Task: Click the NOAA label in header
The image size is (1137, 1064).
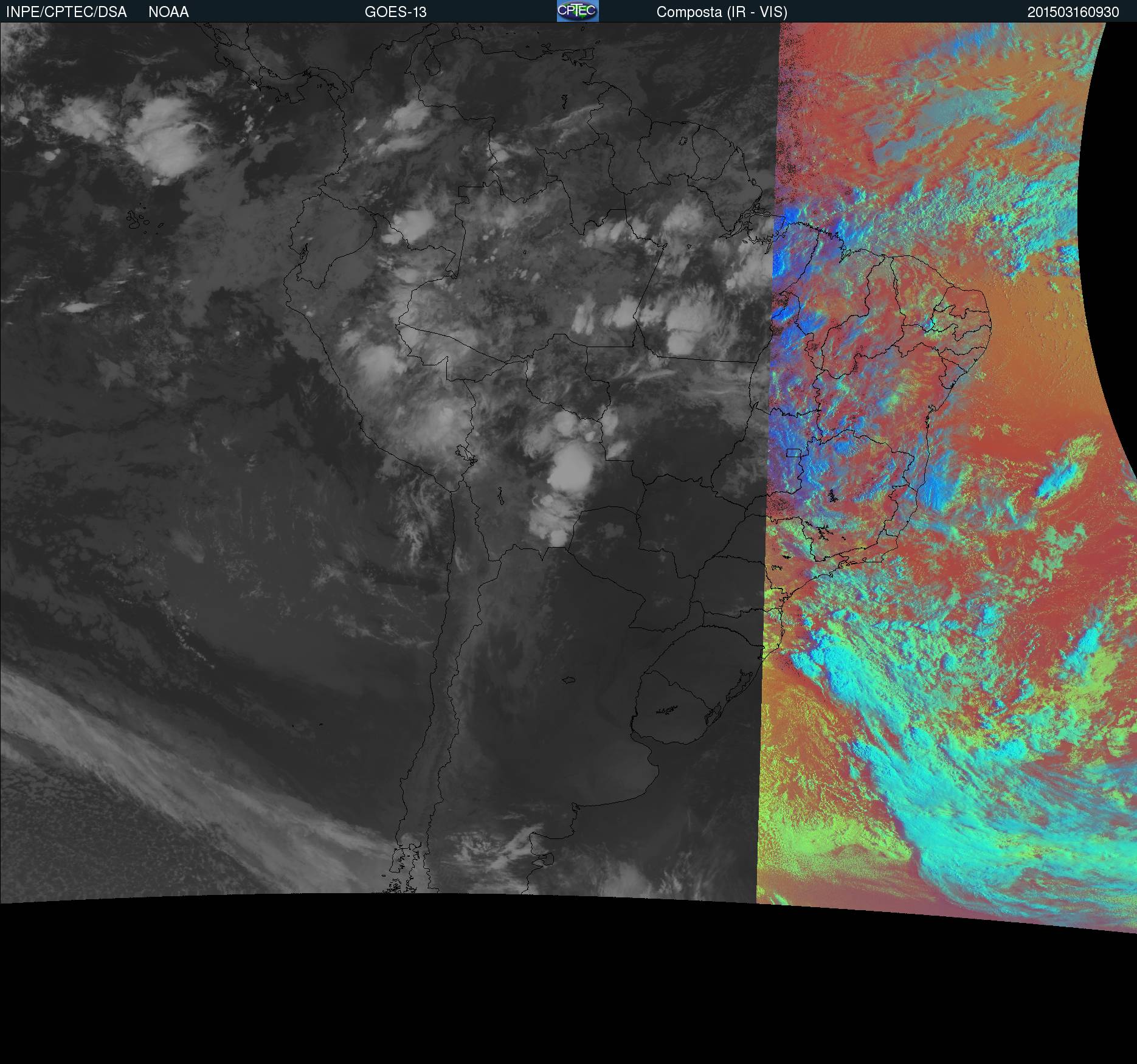Action: coord(168,12)
